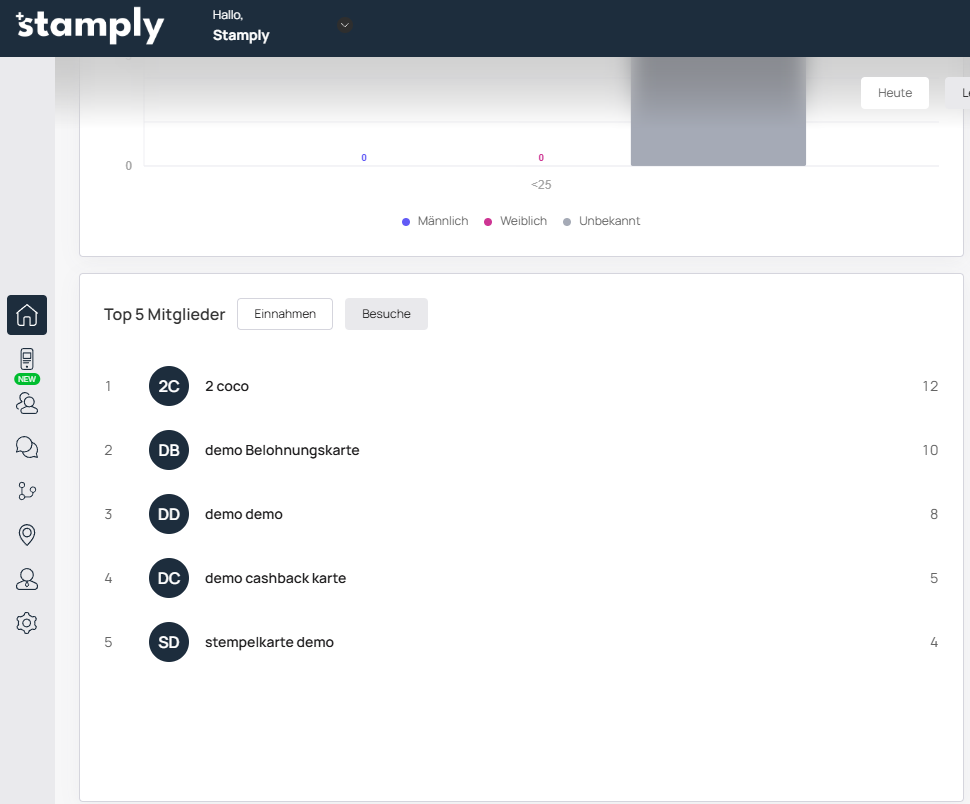The height and width of the screenshot is (804, 970).
Task: Open the mobile card icon marked NEW
Action: click(x=27, y=360)
